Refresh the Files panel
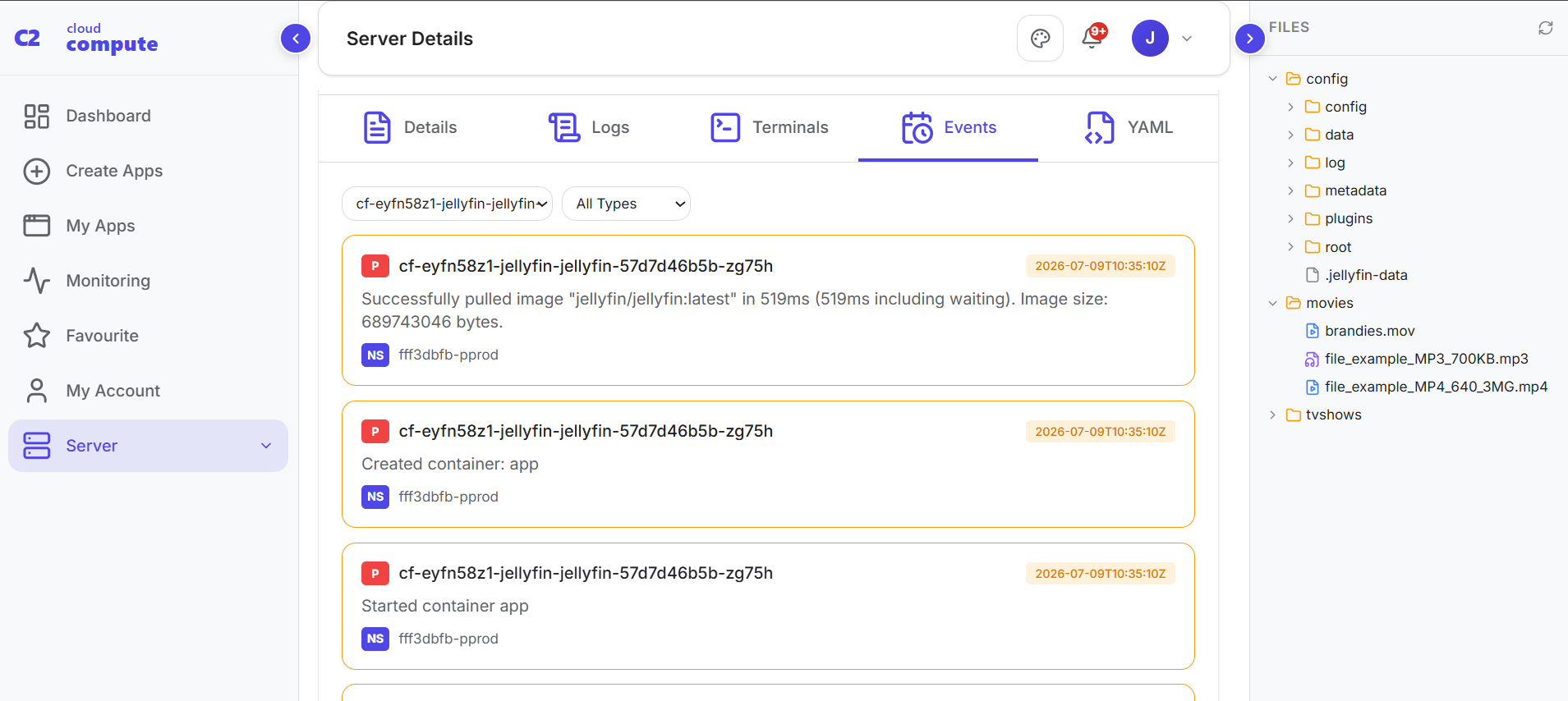 tap(1545, 28)
